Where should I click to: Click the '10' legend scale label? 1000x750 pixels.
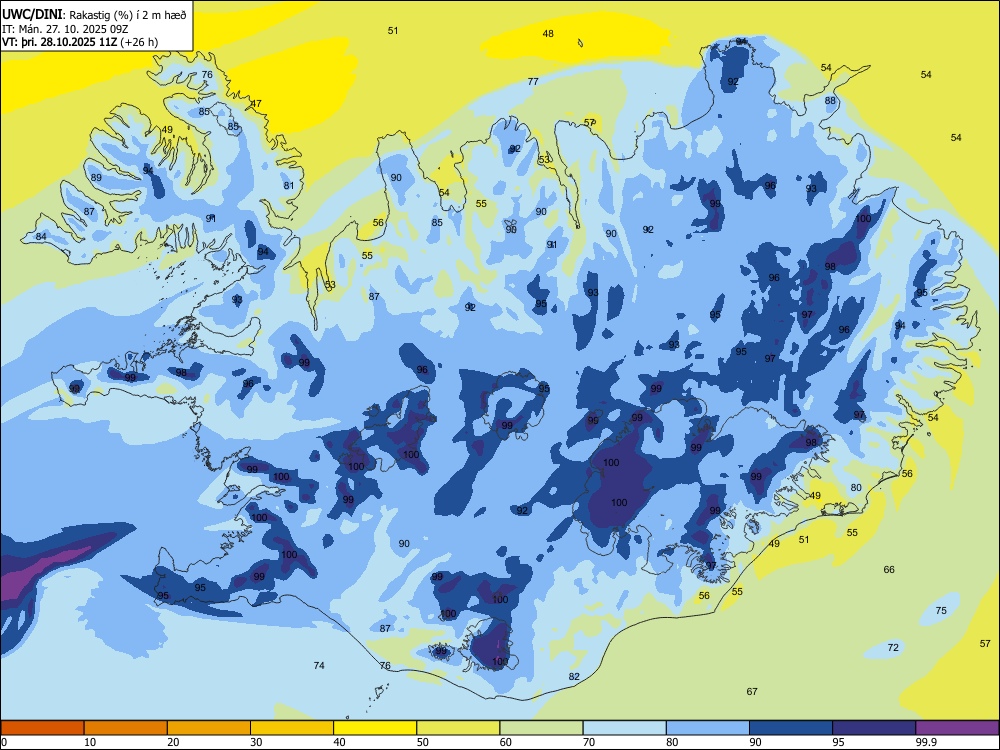(x=90, y=742)
